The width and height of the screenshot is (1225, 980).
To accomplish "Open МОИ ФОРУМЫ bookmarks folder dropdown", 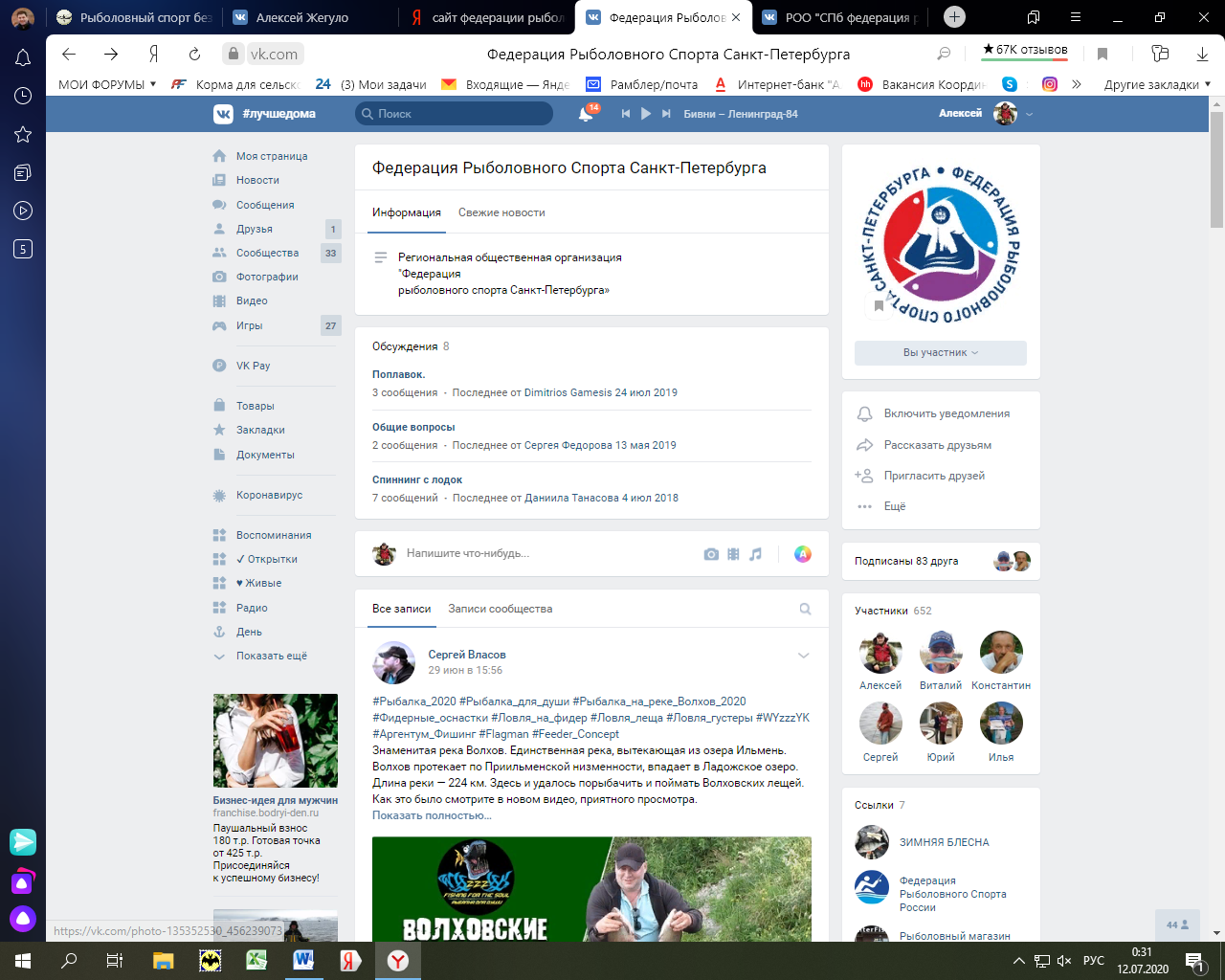I will click(x=107, y=84).
